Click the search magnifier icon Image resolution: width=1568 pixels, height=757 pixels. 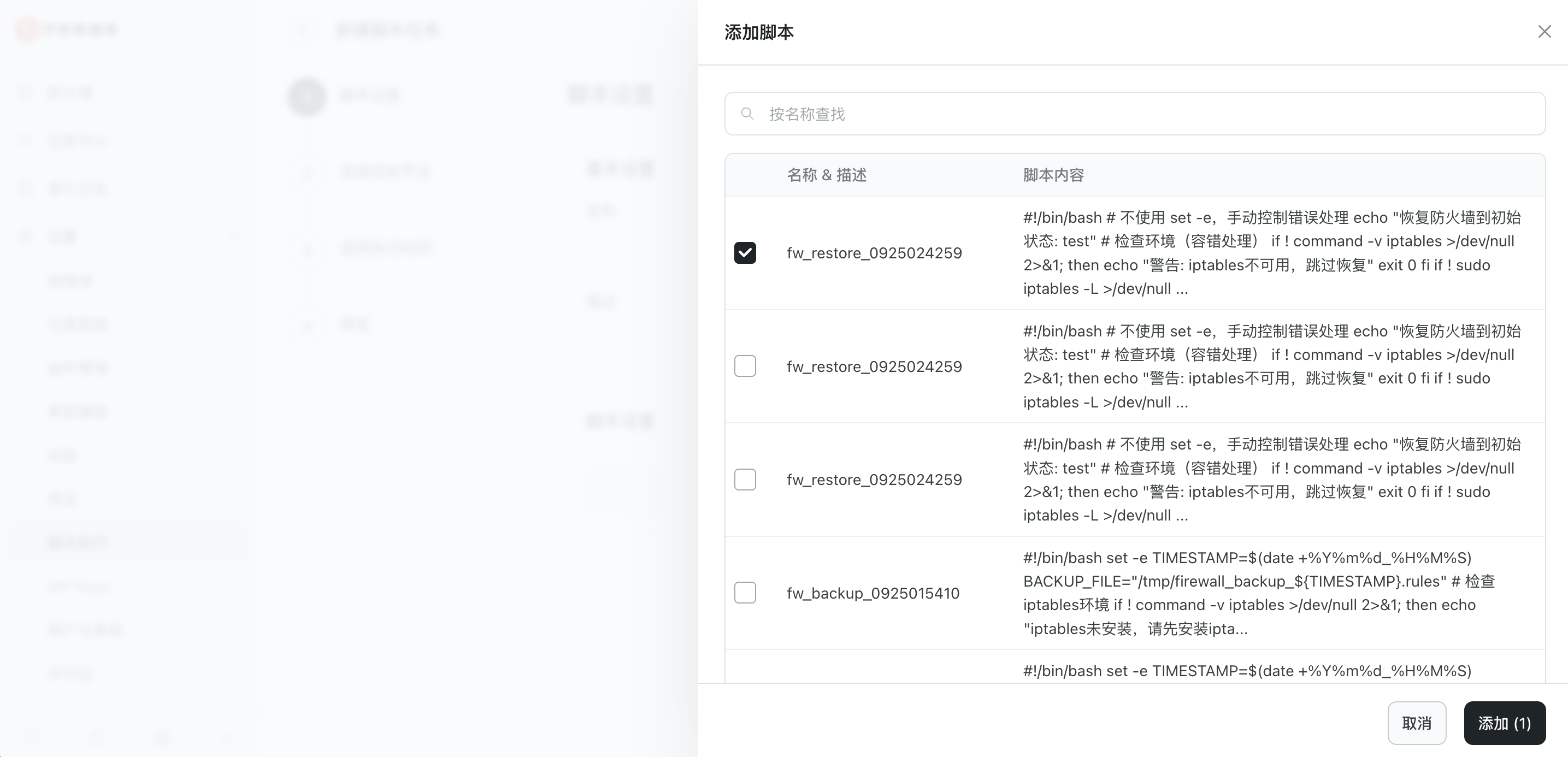coord(747,114)
